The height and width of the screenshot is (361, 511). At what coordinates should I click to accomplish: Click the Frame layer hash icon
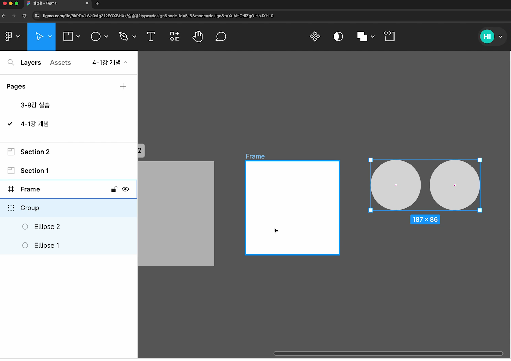point(11,189)
